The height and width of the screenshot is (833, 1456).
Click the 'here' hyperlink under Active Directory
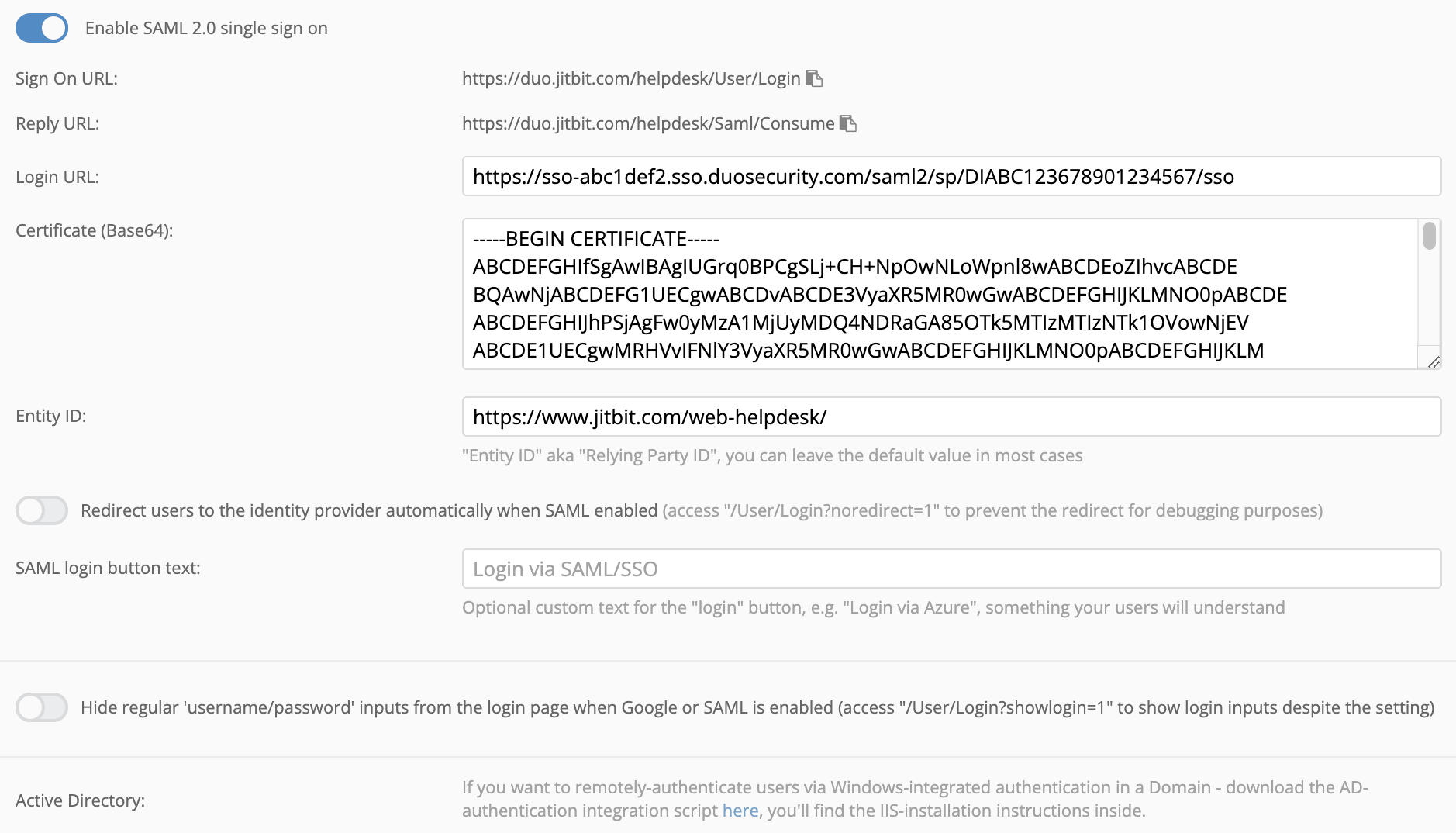pos(740,810)
